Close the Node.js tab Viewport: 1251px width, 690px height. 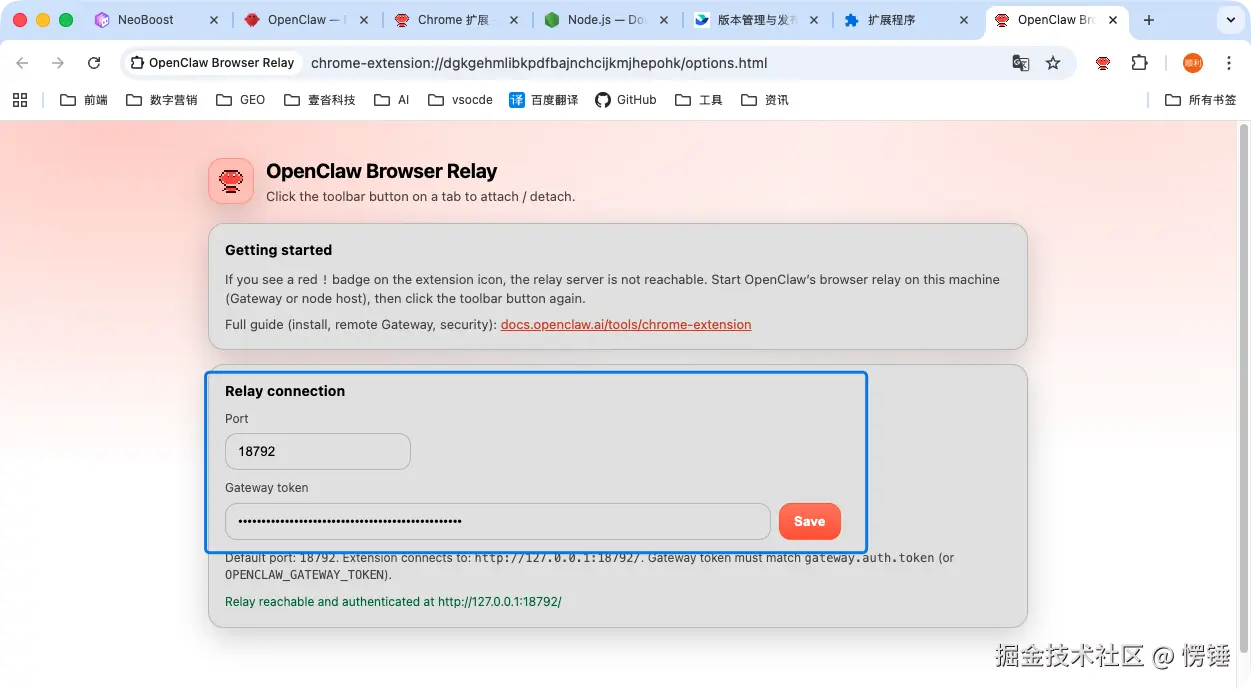tap(664, 20)
